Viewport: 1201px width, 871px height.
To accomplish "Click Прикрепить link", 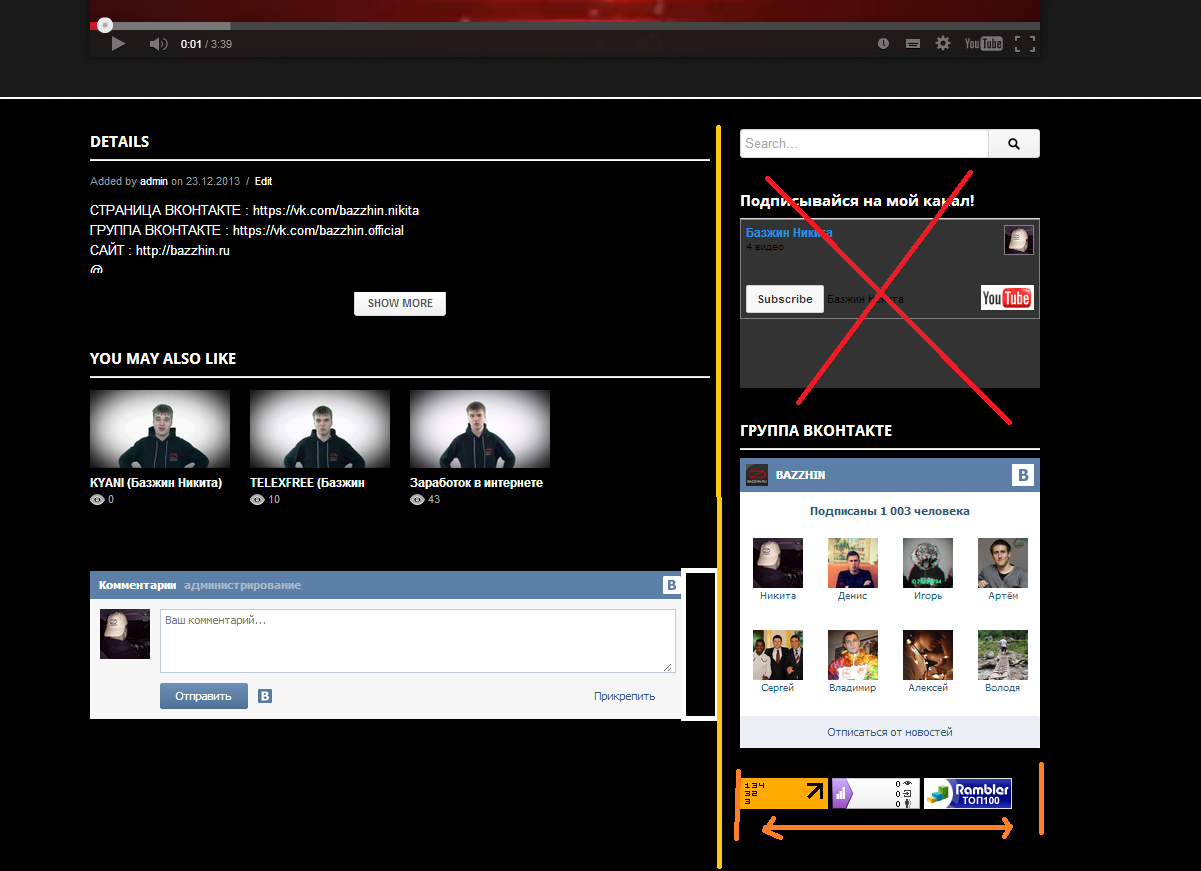I will pyautogui.click(x=624, y=696).
